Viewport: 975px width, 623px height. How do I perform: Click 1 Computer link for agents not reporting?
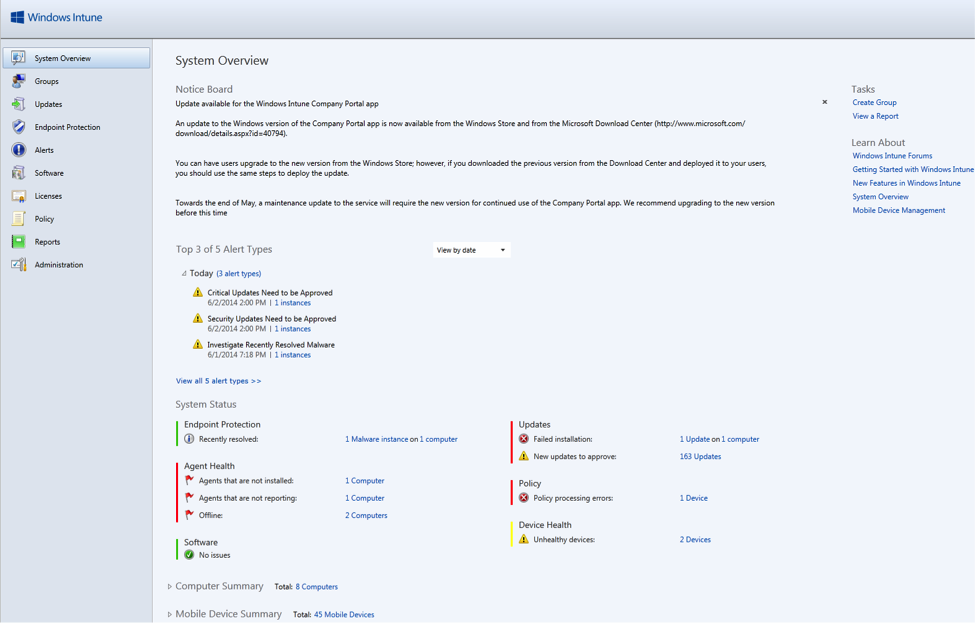[x=365, y=498]
